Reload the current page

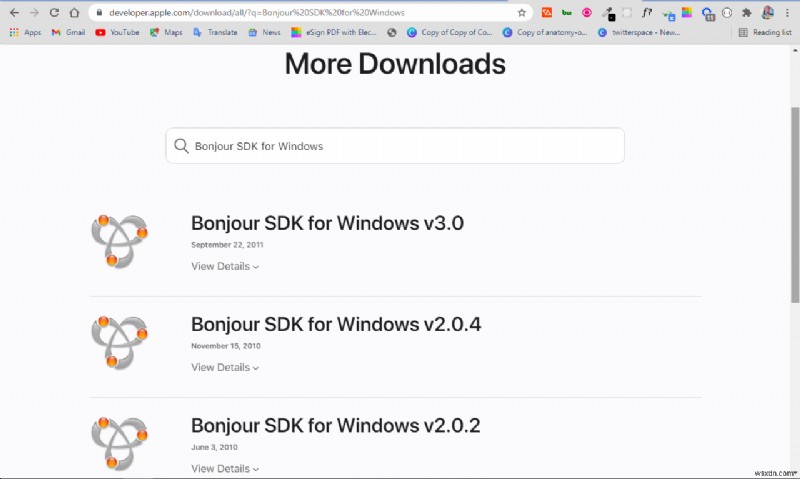54,13
